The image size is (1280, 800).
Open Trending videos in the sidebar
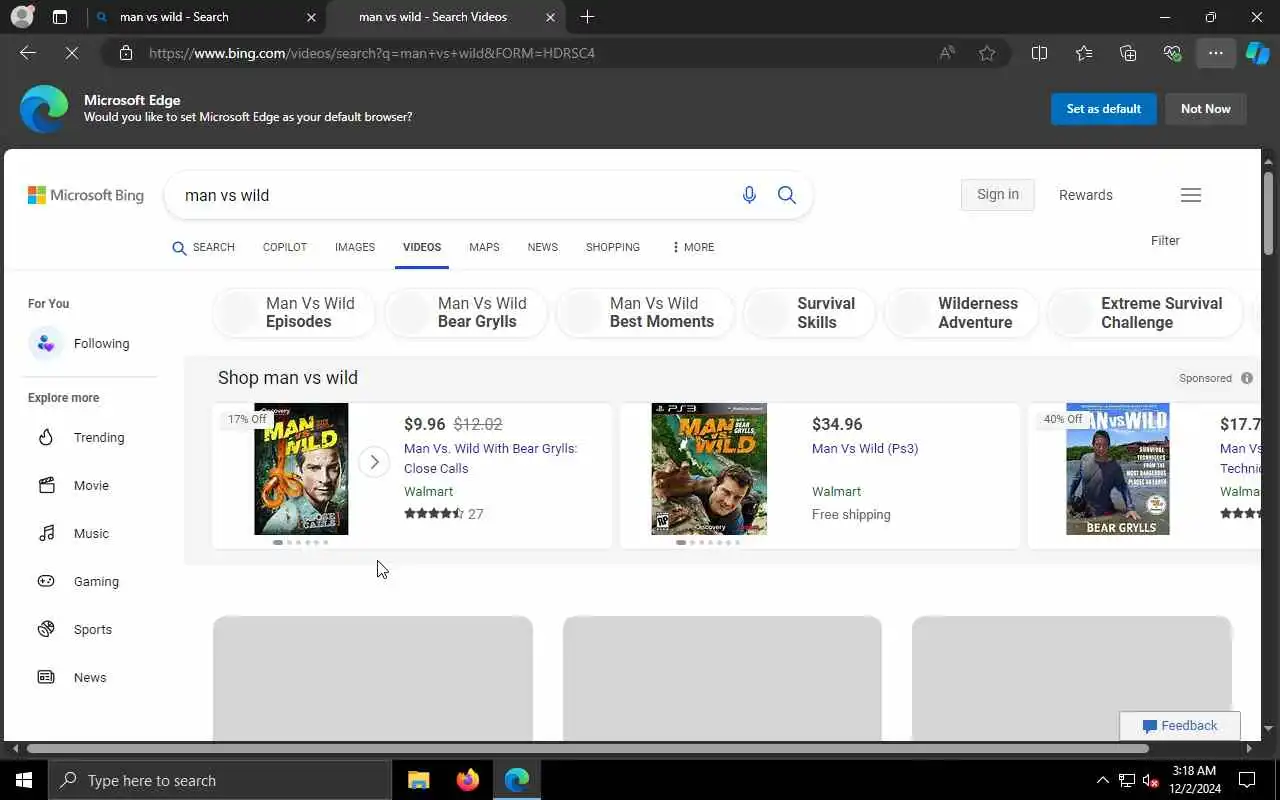click(81, 438)
